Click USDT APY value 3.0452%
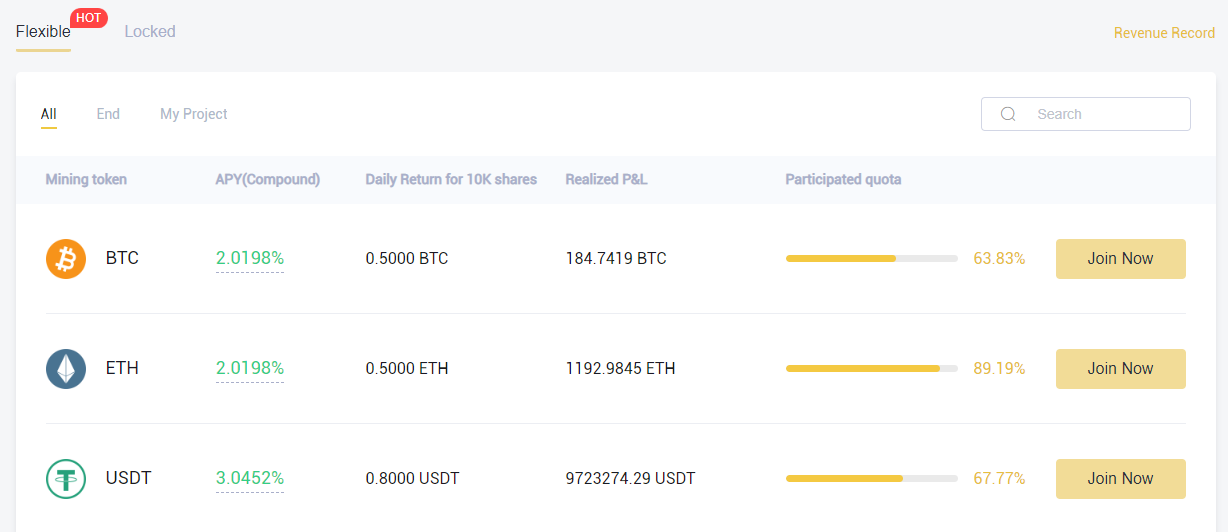The width and height of the screenshot is (1228, 532). point(250,479)
